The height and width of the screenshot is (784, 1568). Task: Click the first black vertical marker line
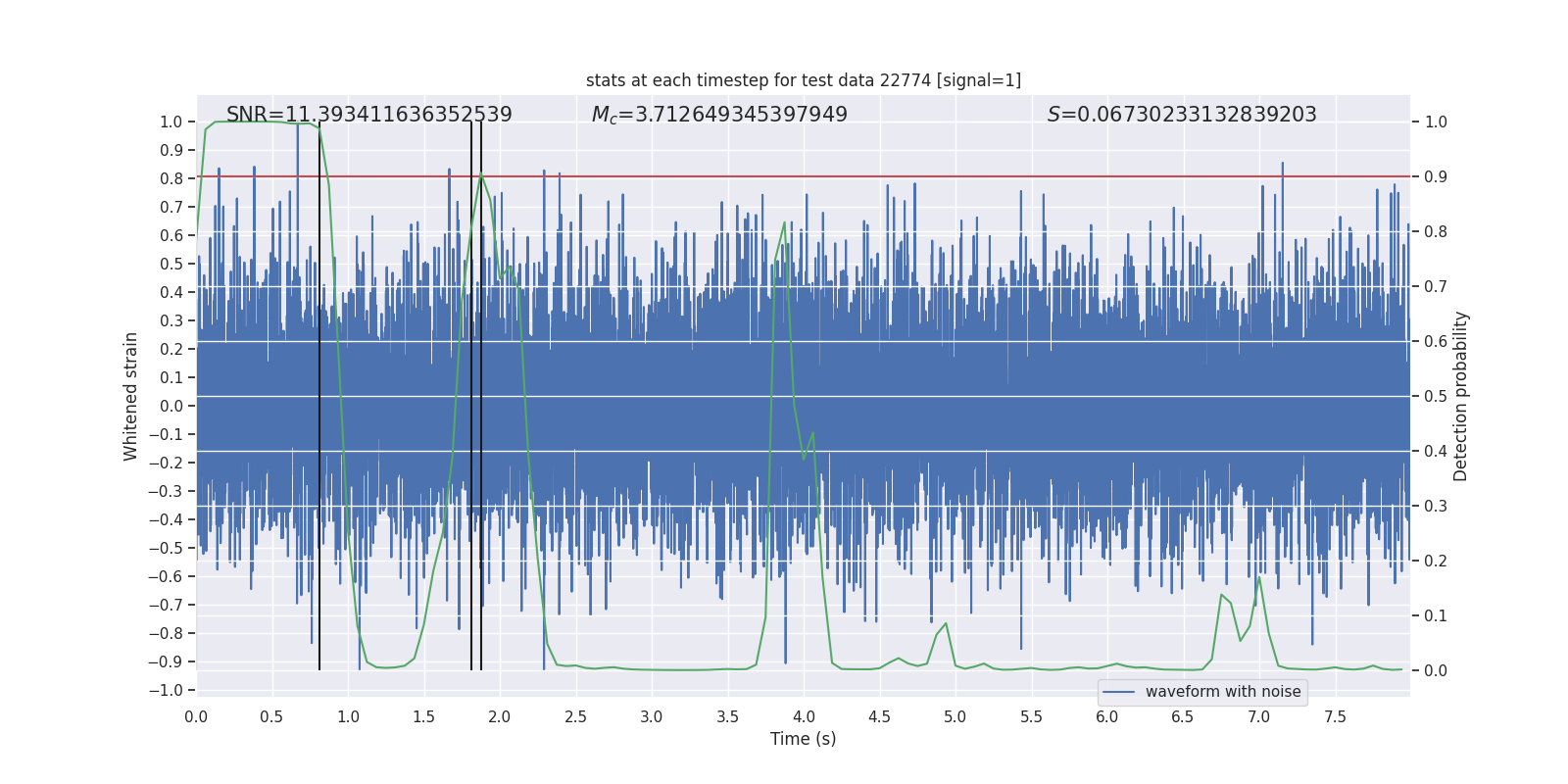tap(319, 397)
